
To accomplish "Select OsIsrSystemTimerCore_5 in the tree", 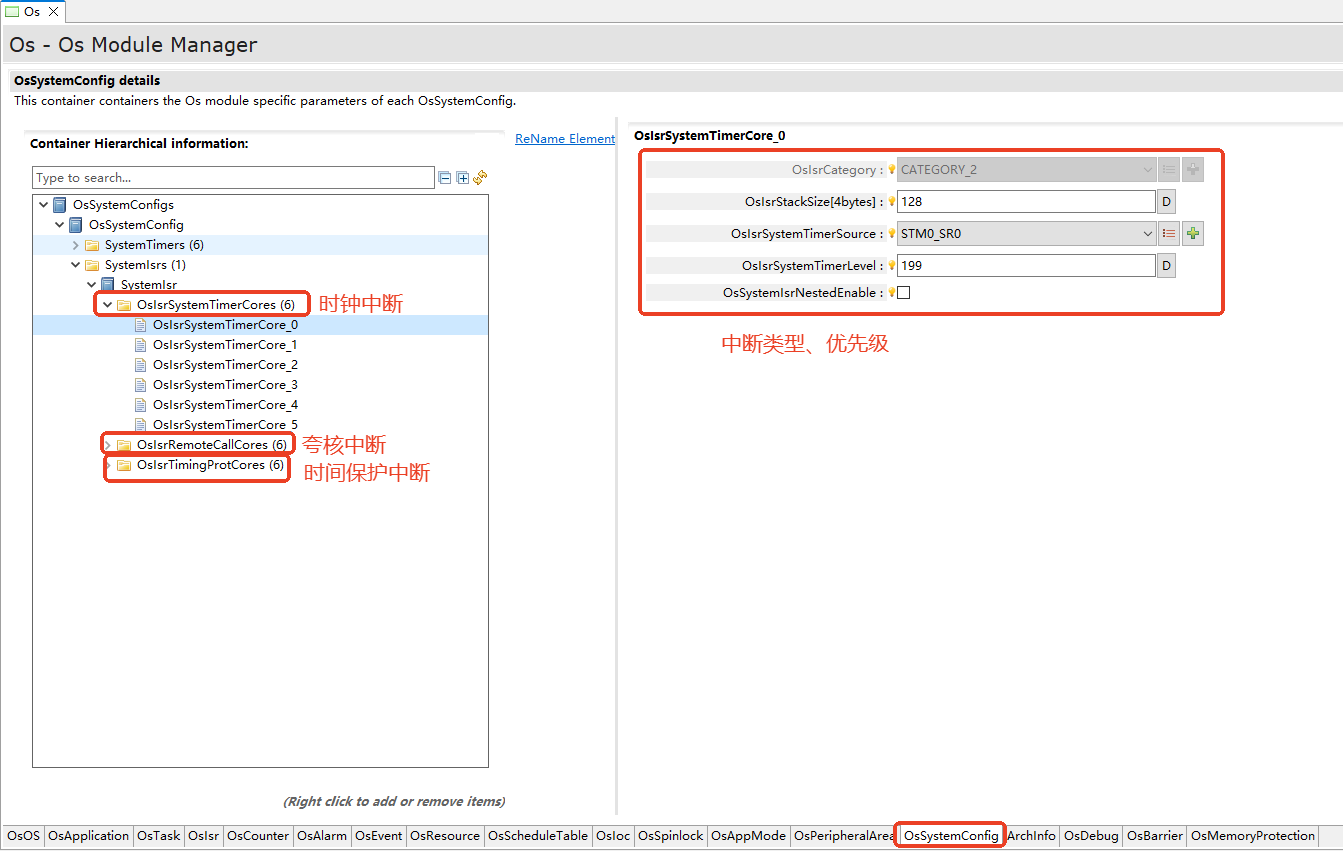I will [225, 425].
